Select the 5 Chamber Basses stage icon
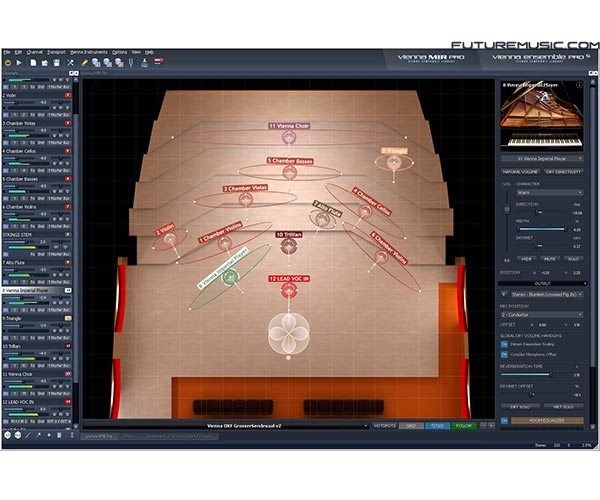The image size is (600, 500). click(290, 173)
